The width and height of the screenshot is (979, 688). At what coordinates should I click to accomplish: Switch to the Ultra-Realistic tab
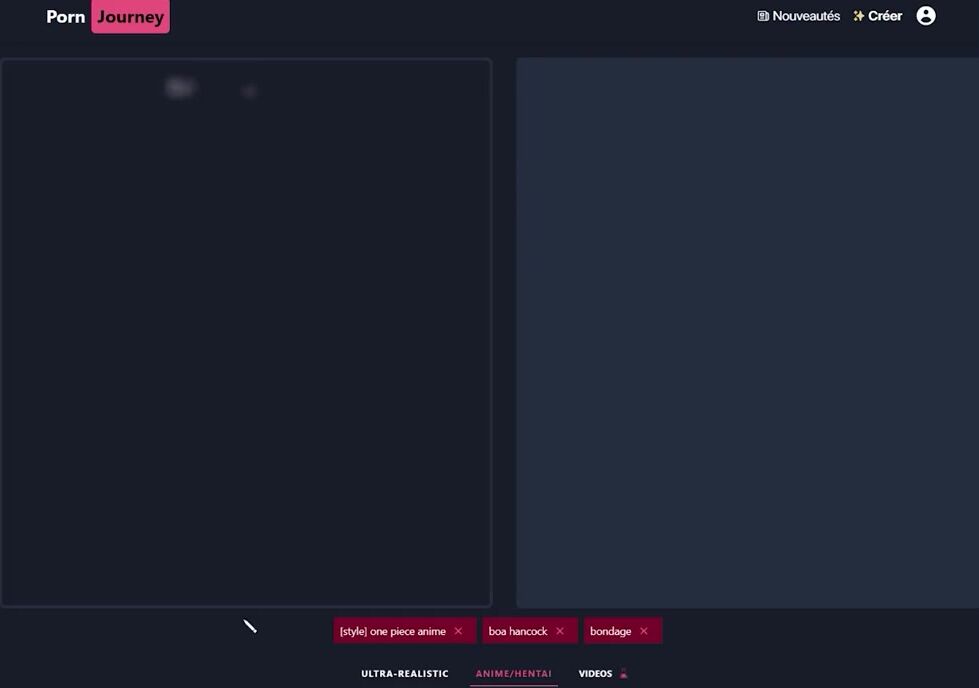[405, 674]
